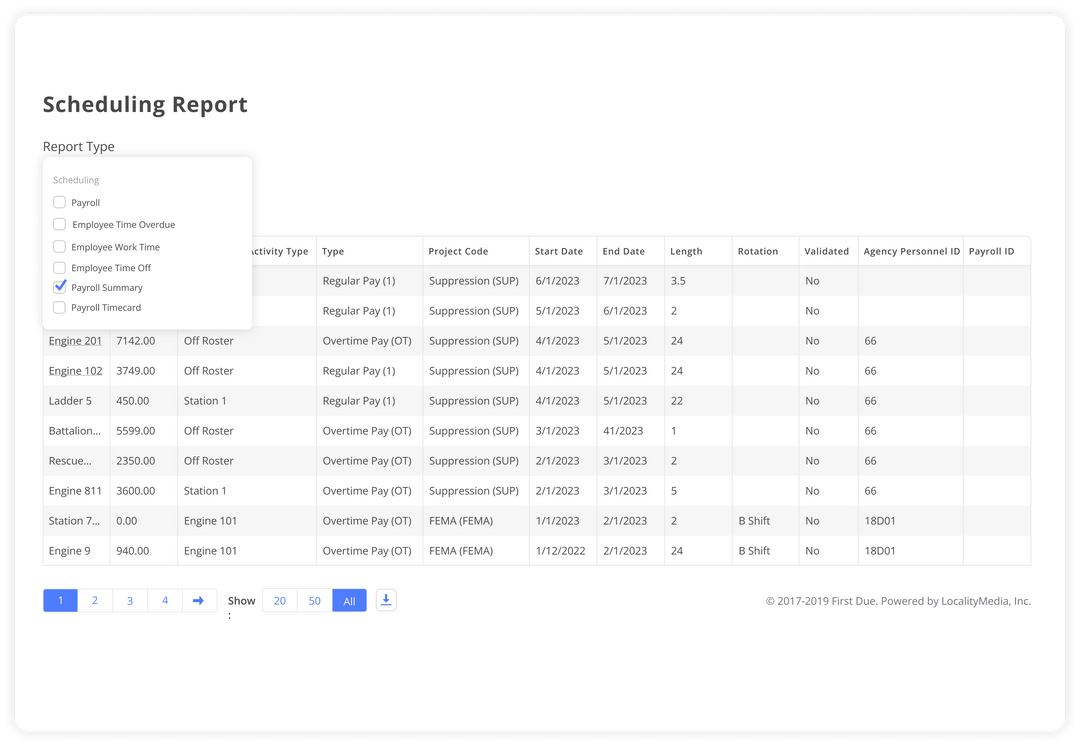Uncheck the Payroll Summary checkbox

coord(59,287)
